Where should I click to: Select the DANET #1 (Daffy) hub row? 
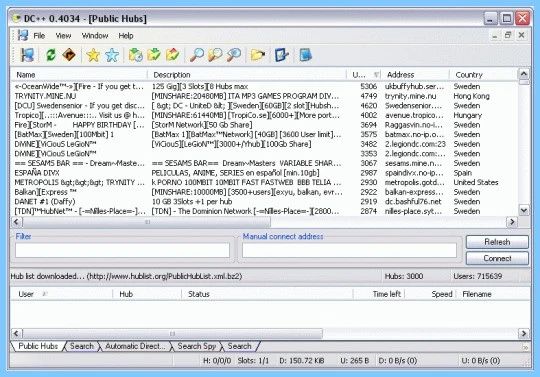(x=265, y=202)
